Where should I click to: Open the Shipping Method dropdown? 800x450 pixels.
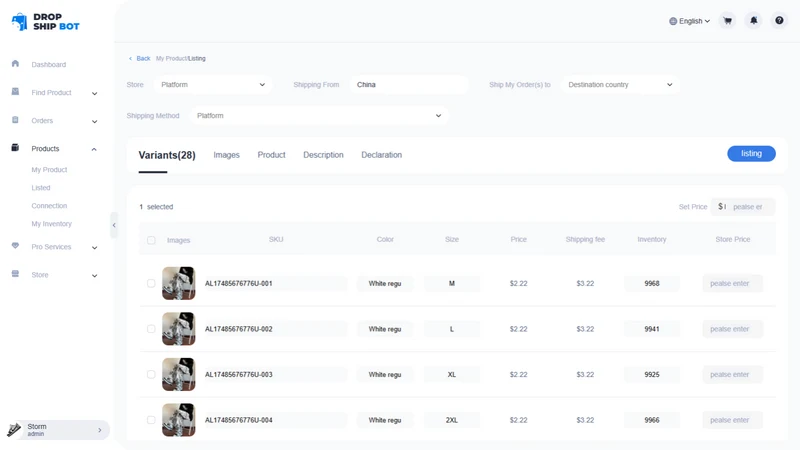tap(319, 116)
